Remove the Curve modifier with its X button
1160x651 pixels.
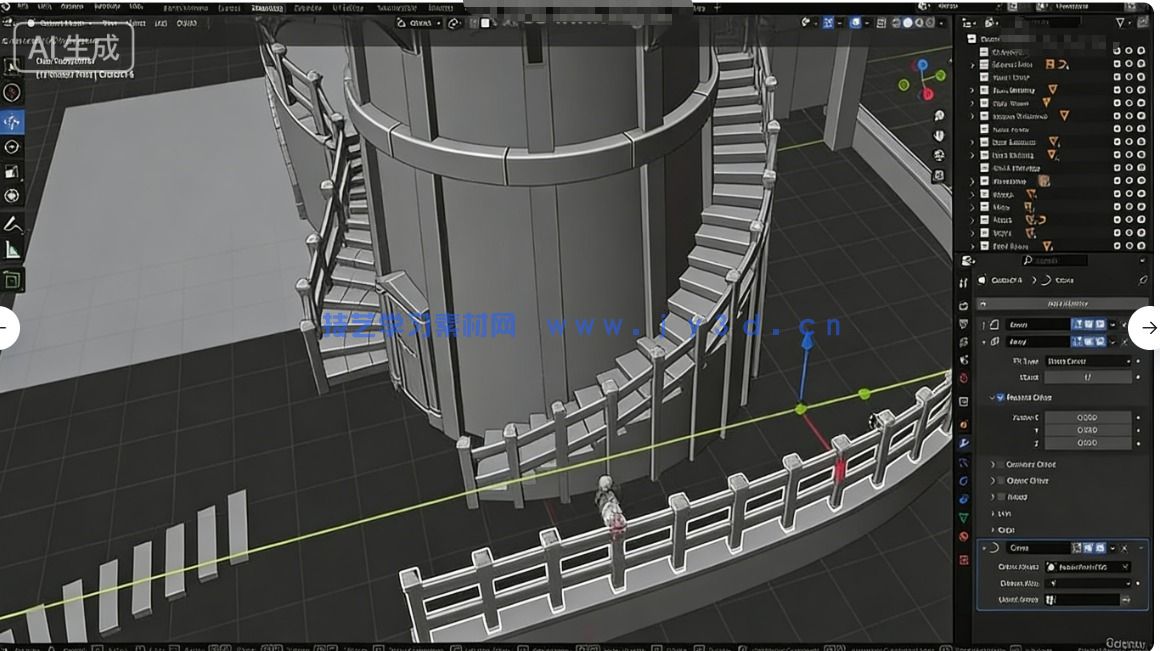1122,547
